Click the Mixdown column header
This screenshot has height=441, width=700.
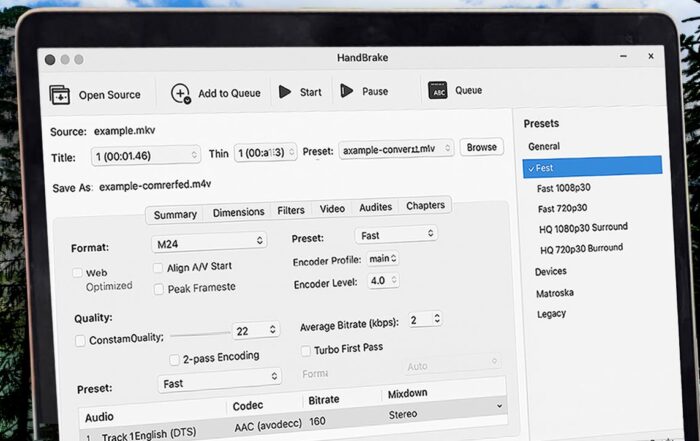[407, 394]
